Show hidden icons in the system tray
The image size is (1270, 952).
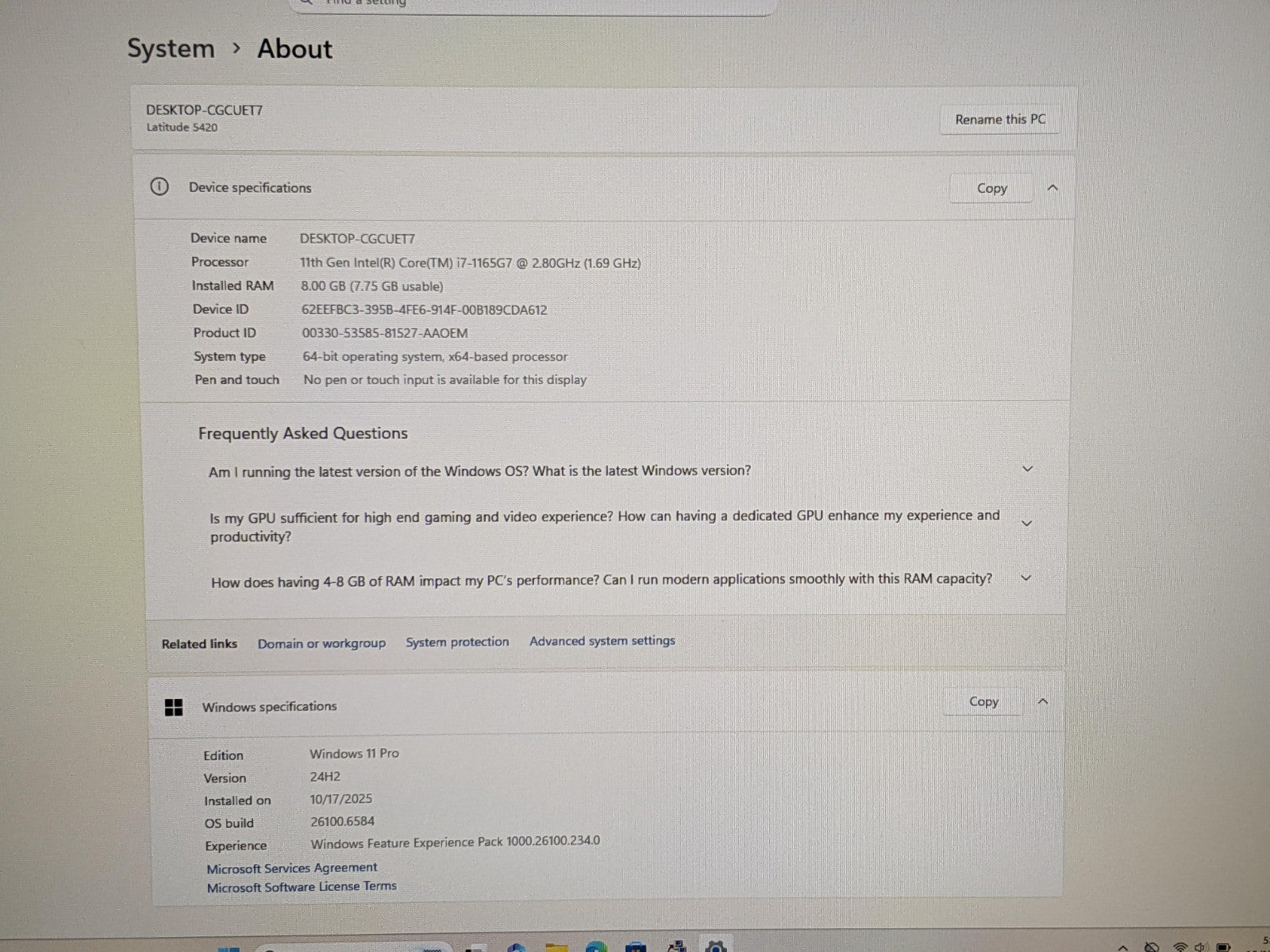1122,947
